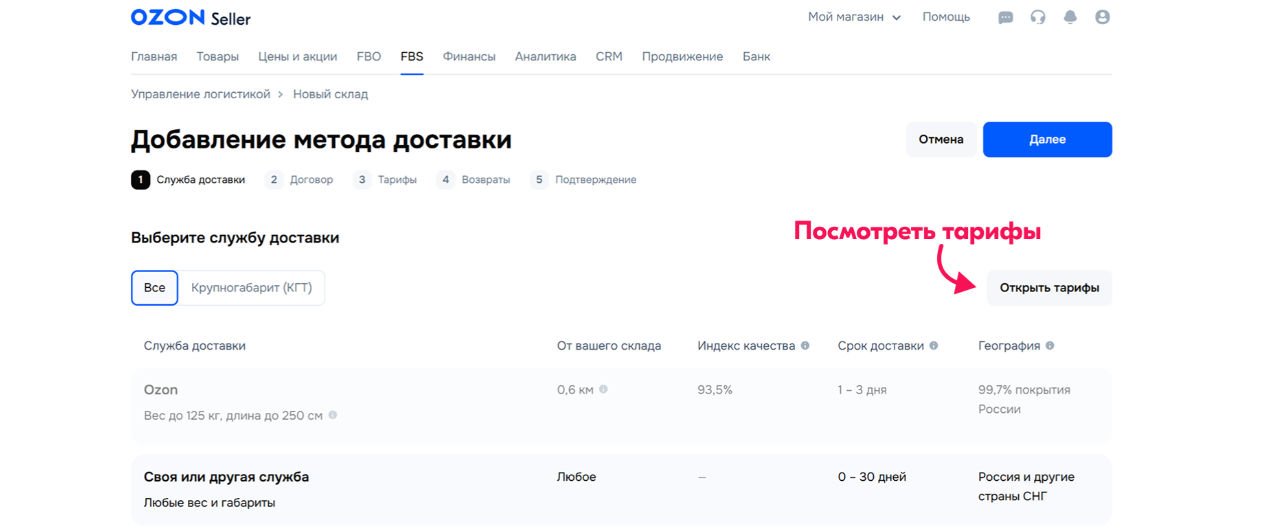Select the Все filter
1280x531 pixels.
tap(154, 288)
